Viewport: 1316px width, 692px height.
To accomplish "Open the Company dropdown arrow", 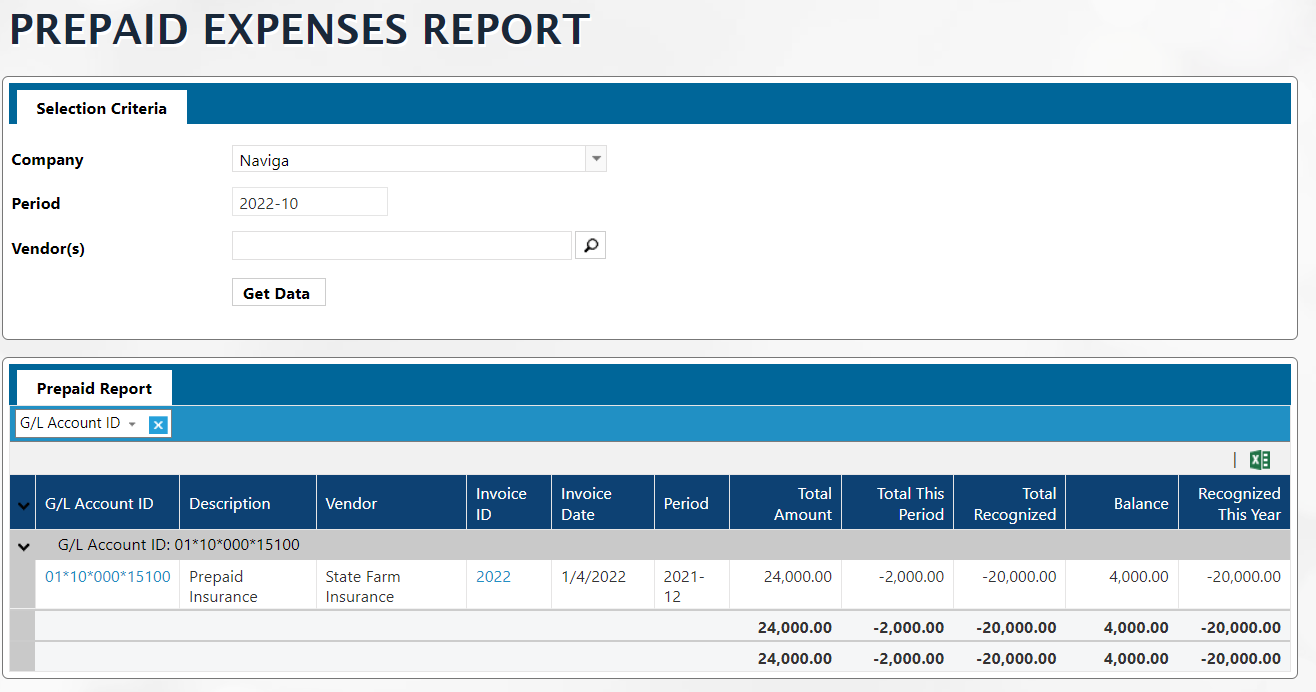I will tap(596, 159).
